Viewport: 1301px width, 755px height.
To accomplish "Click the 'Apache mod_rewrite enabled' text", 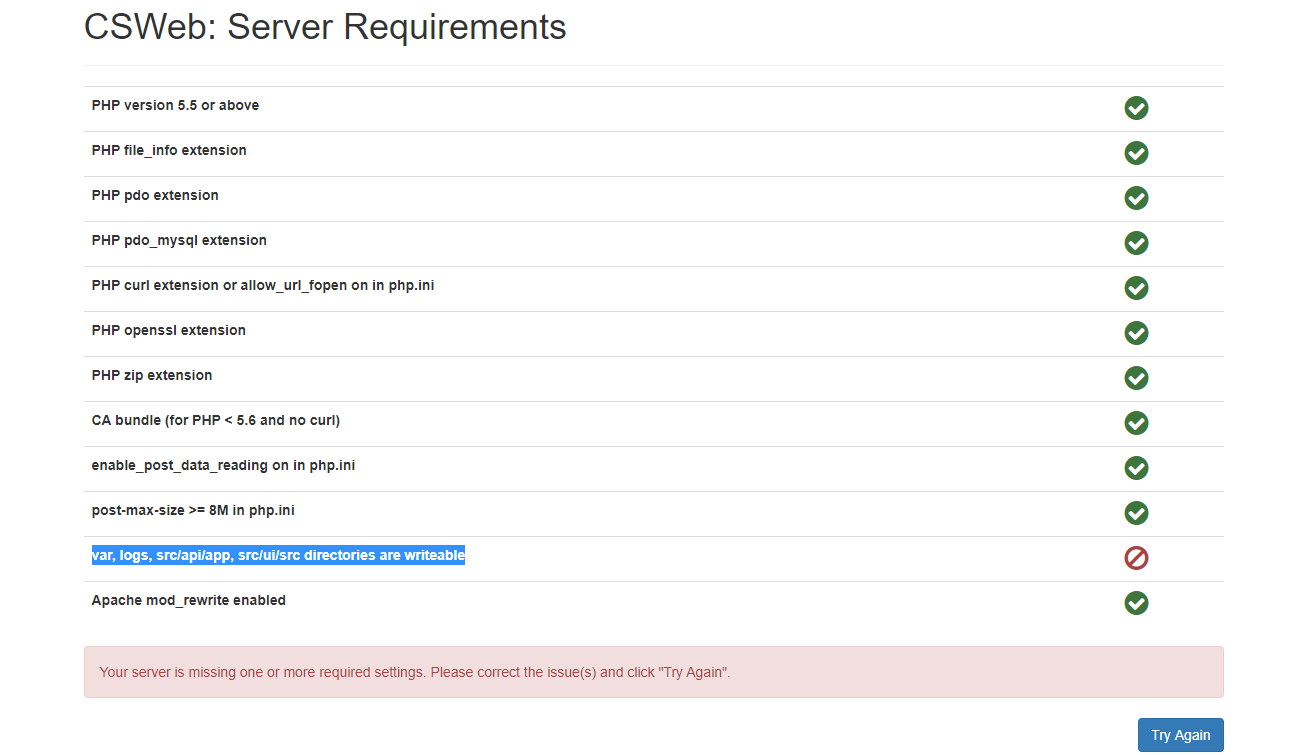I will pos(188,600).
